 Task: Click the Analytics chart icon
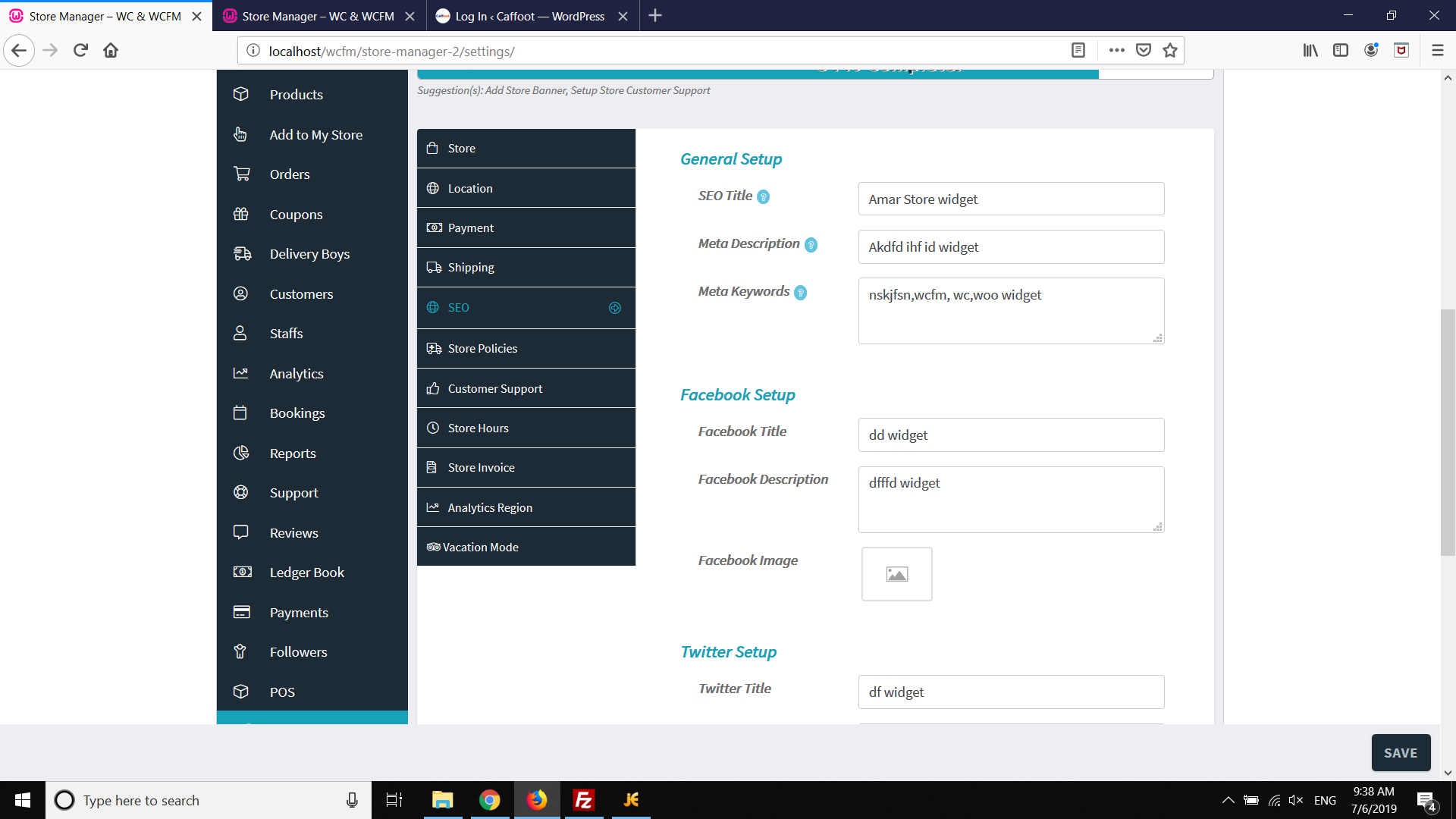click(x=241, y=373)
